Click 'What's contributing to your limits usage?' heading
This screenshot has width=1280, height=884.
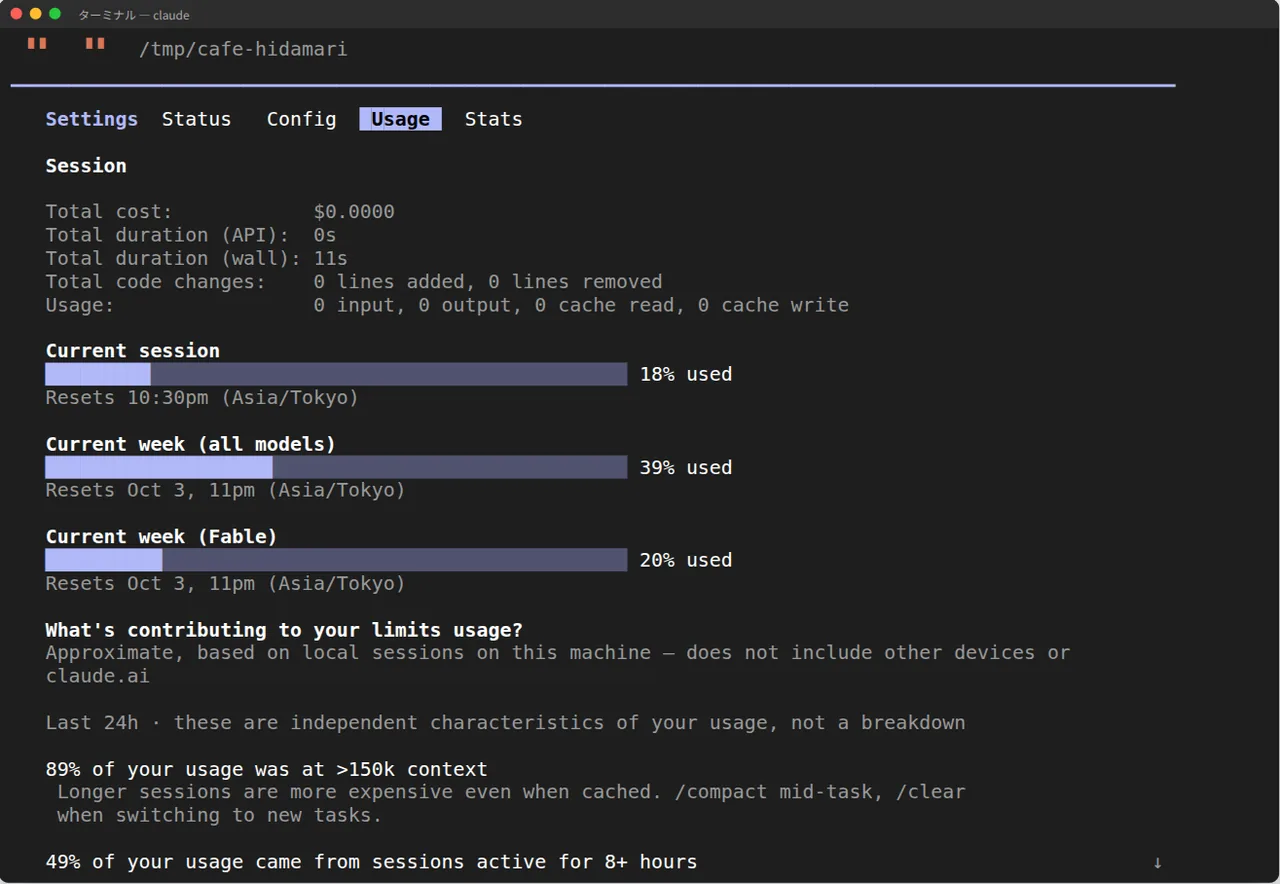point(284,630)
